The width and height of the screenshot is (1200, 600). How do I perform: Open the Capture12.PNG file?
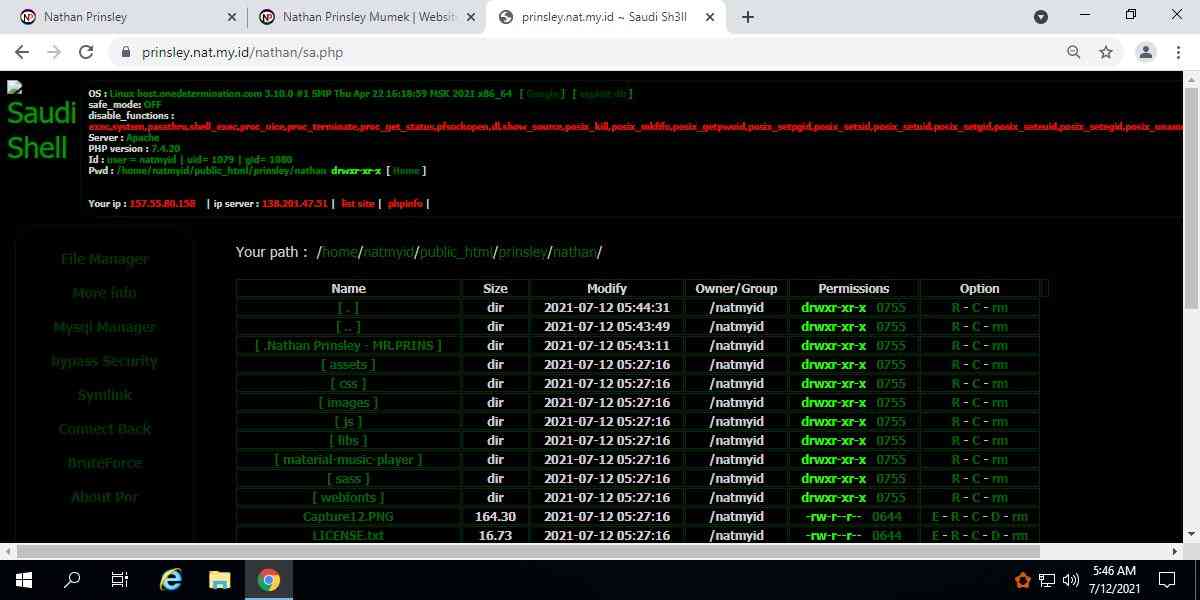point(348,517)
